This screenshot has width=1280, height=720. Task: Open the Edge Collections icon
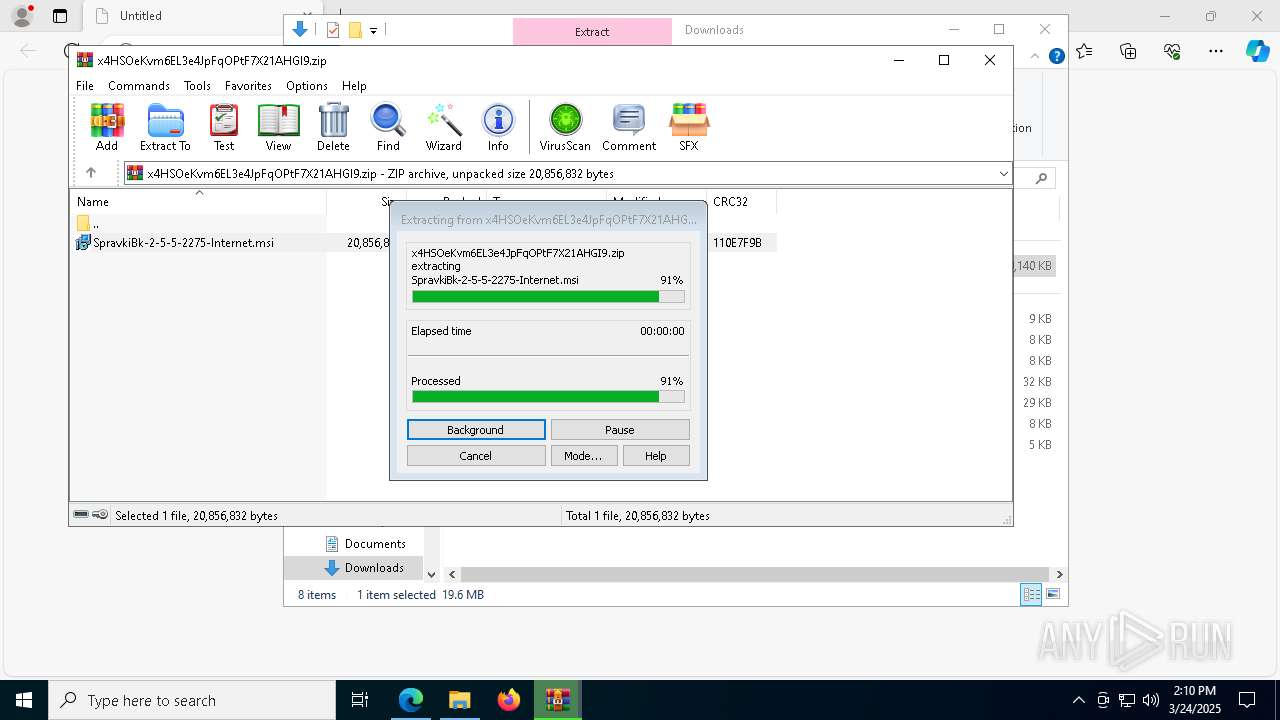(1129, 51)
